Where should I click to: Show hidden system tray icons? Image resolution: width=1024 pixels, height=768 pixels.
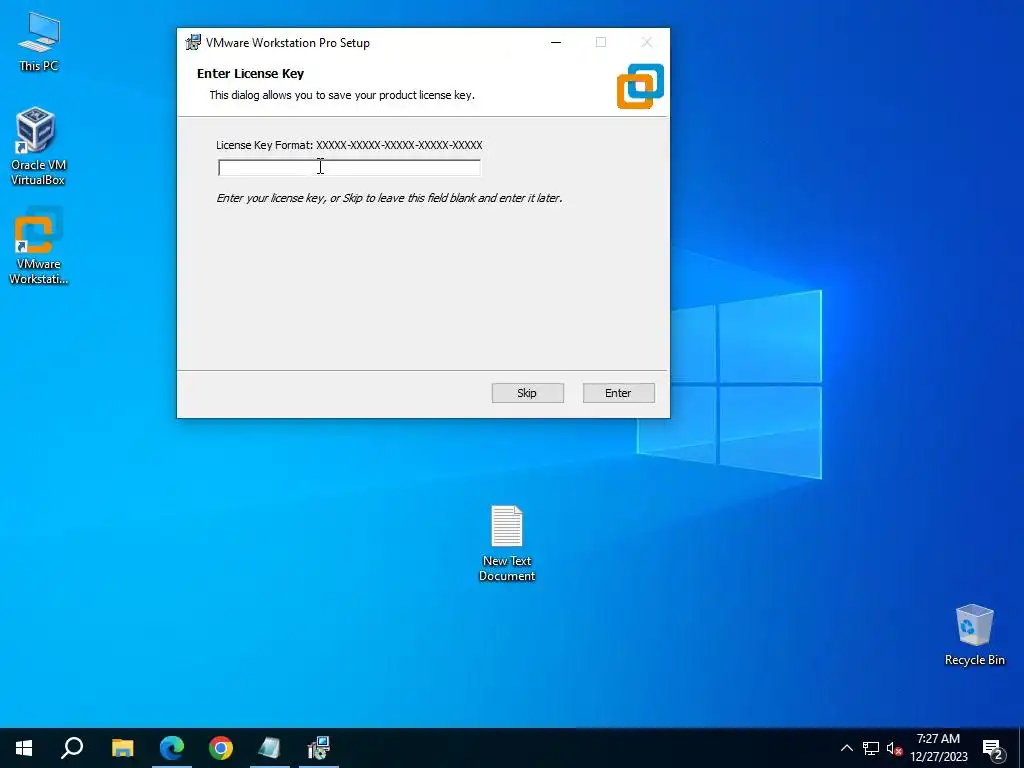pyautogui.click(x=846, y=748)
